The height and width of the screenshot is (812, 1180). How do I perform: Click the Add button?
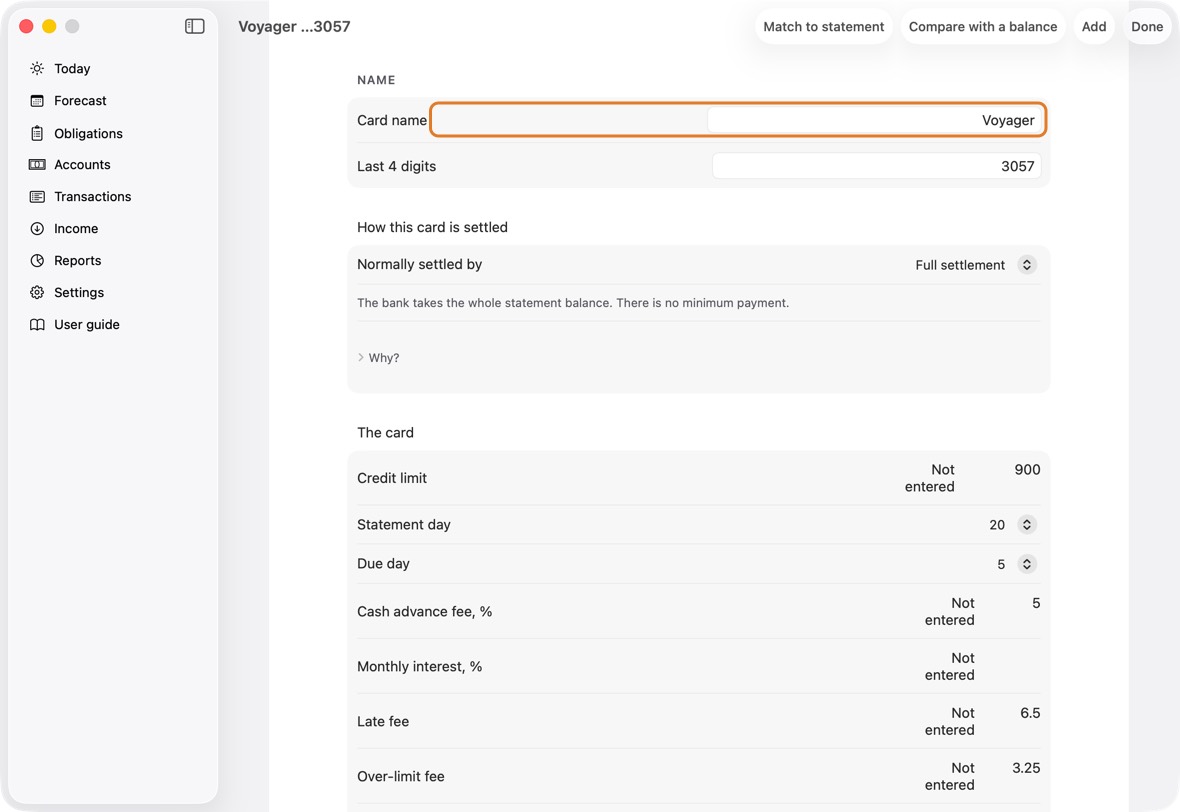tap(1093, 26)
